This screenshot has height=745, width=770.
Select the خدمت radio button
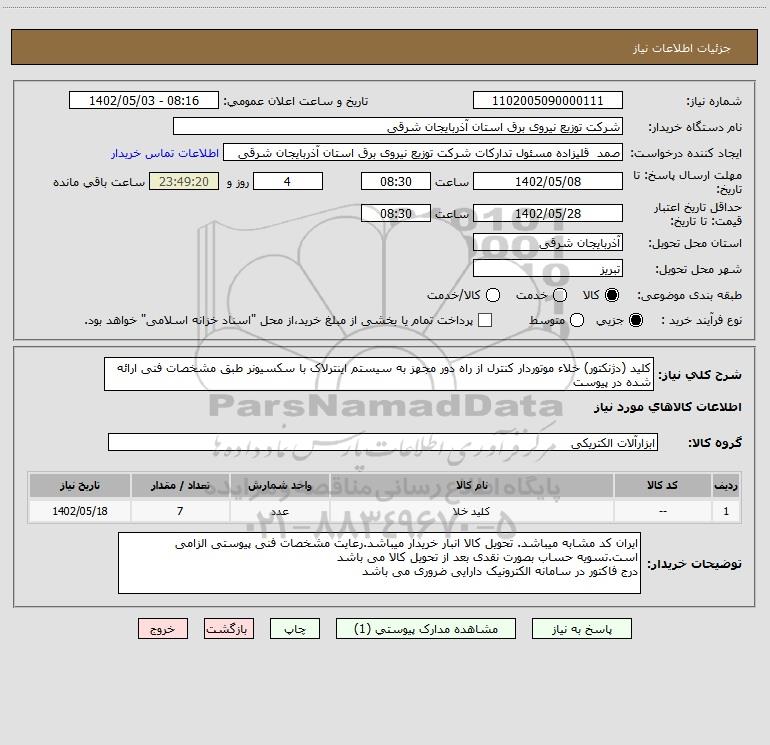point(560,295)
